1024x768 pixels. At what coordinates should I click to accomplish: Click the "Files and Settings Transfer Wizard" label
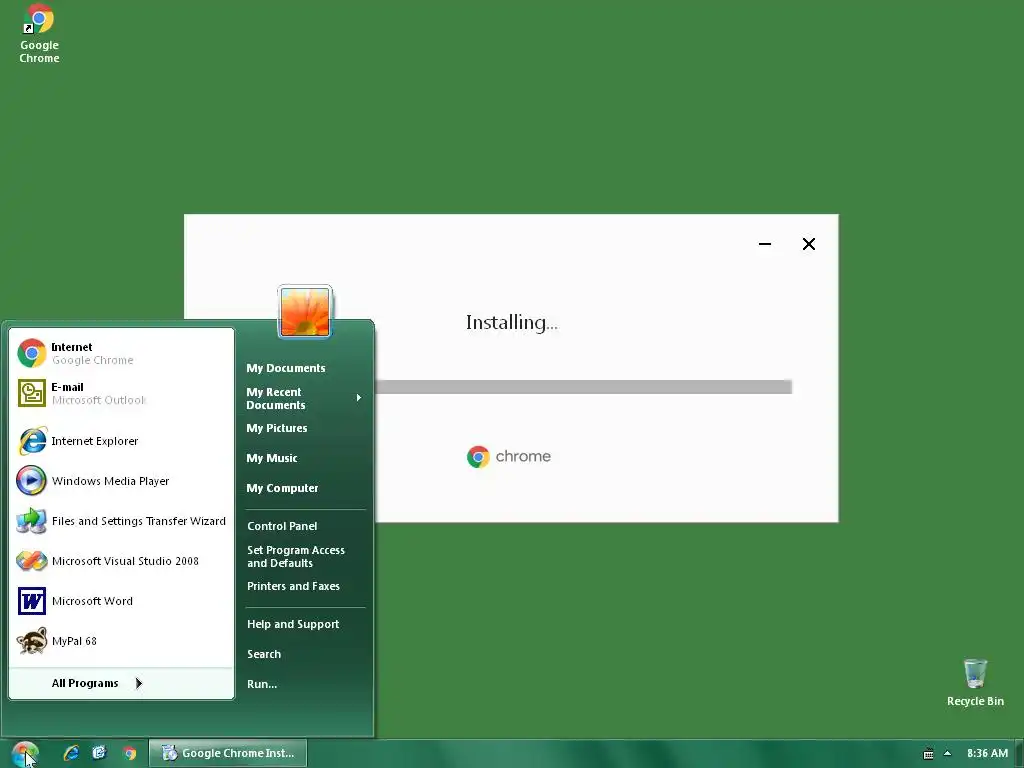pos(138,520)
